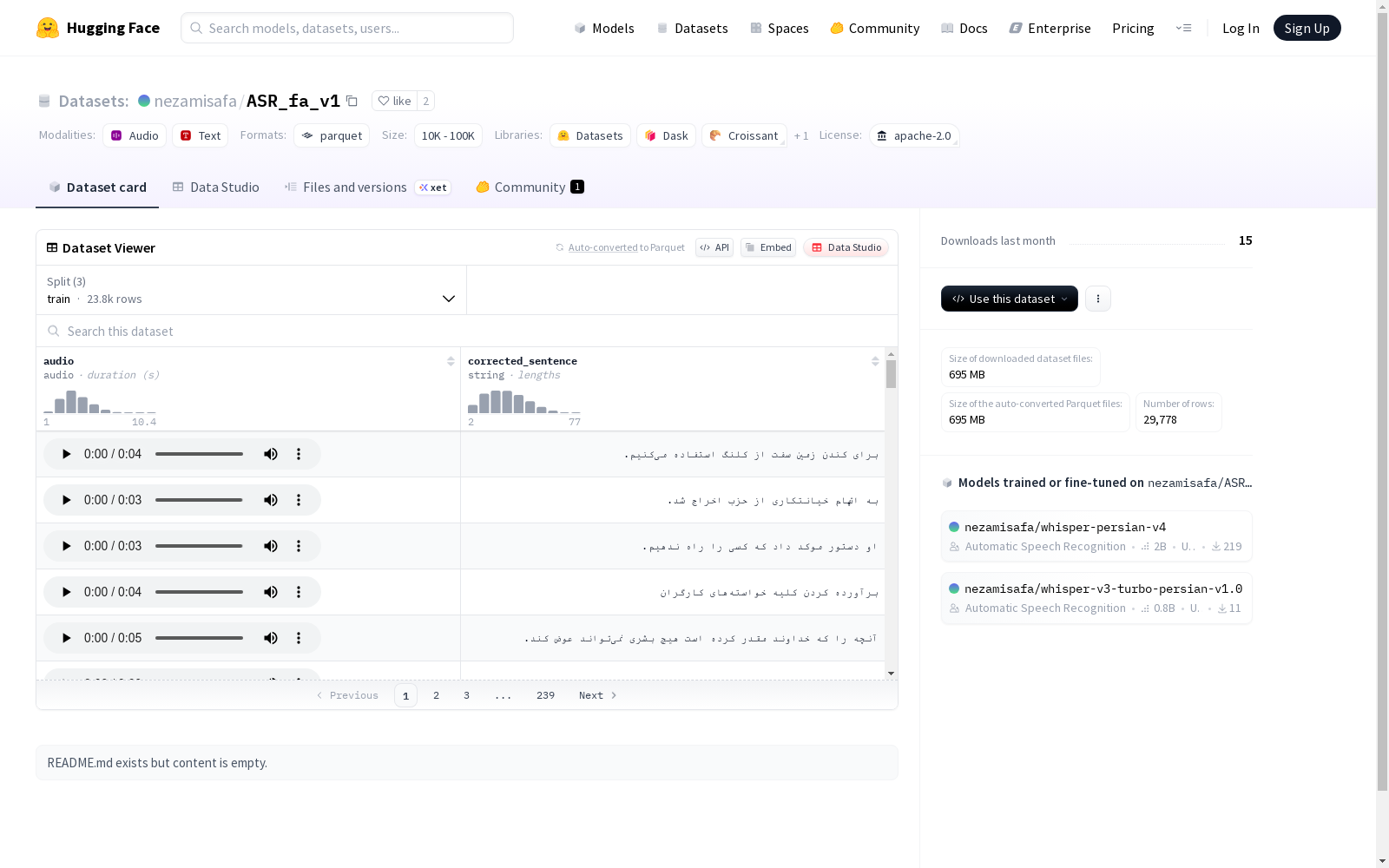The image size is (1389, 868).
Task: Select the parquet format tag
Action: pyautogui.click(x=332, y=135)
